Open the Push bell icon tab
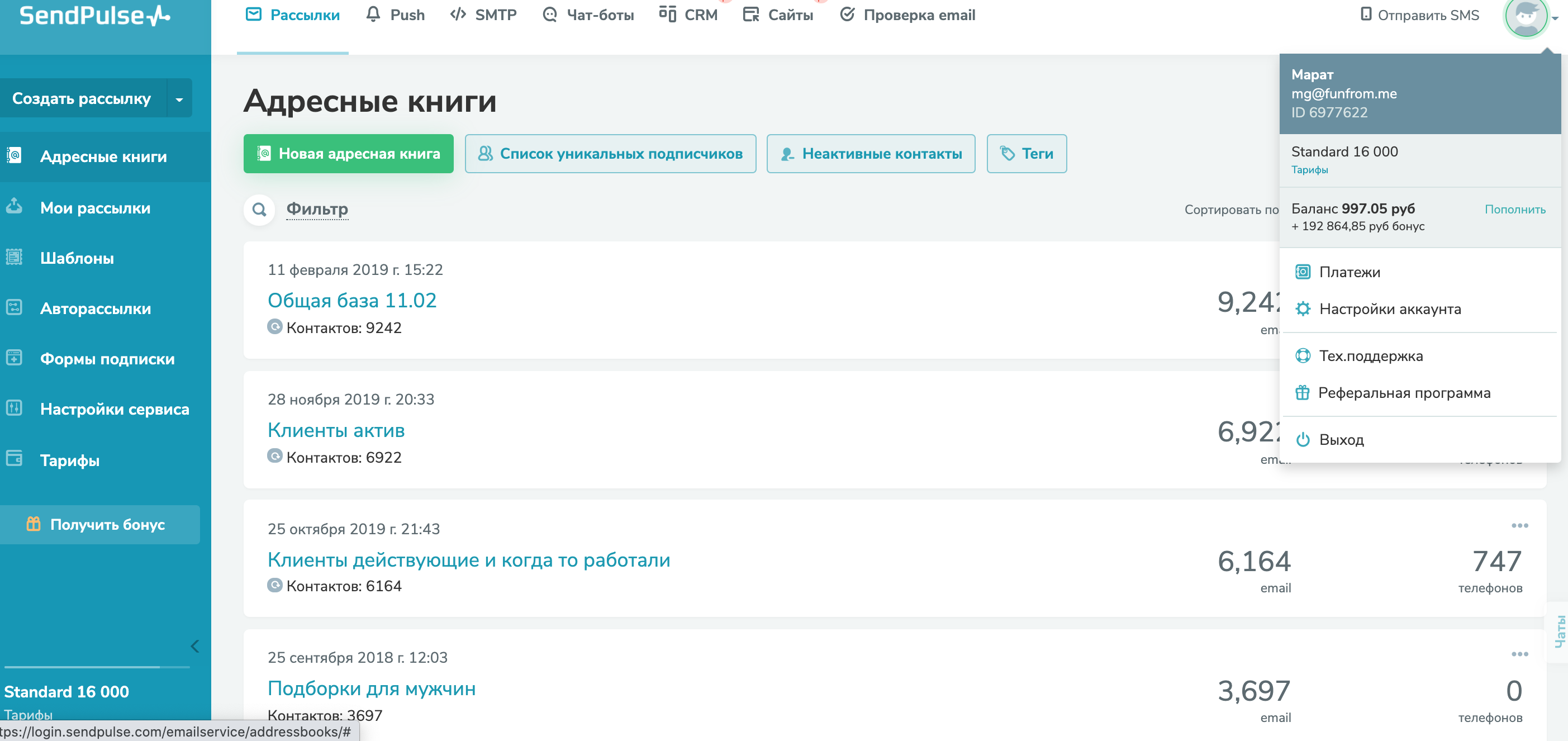 click(x=373, y=15)
